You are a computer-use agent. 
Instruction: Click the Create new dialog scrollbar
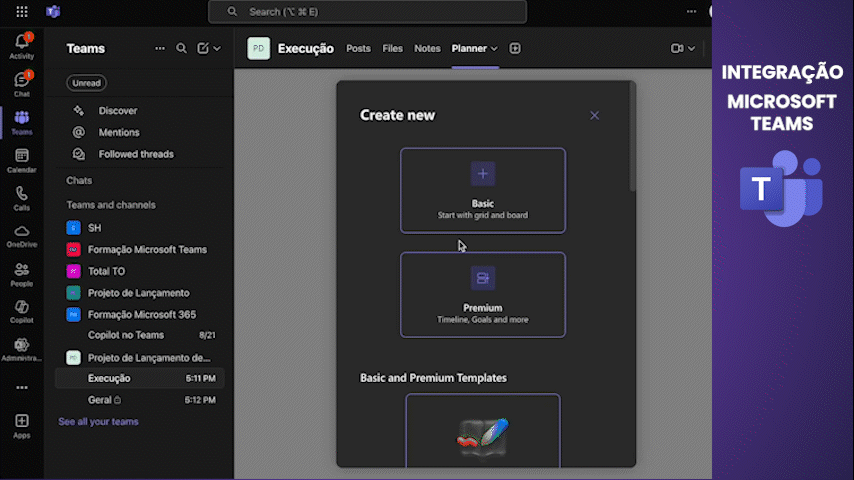(x=632, y=140)
